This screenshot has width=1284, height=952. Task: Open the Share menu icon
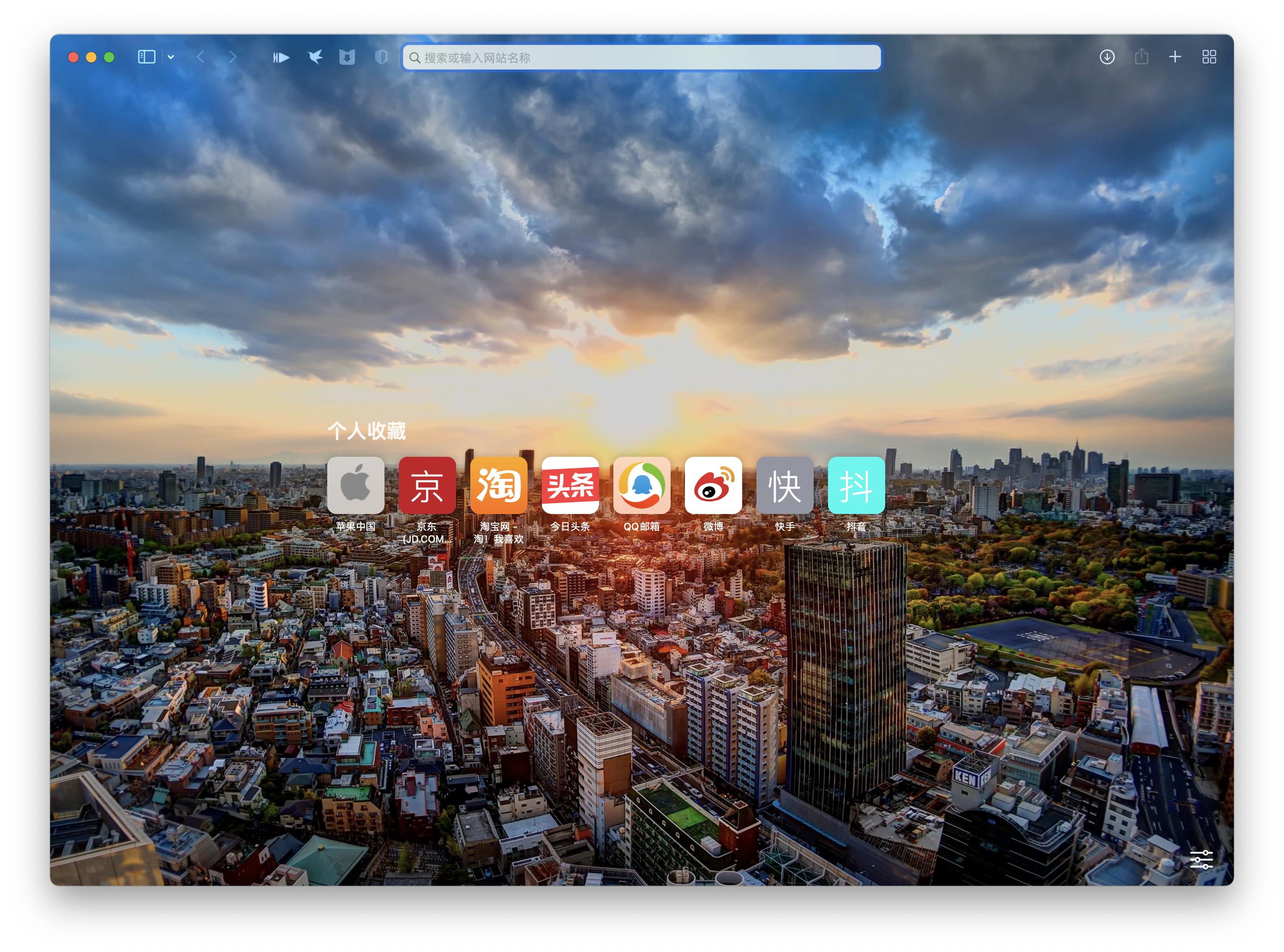point(1141,57)
